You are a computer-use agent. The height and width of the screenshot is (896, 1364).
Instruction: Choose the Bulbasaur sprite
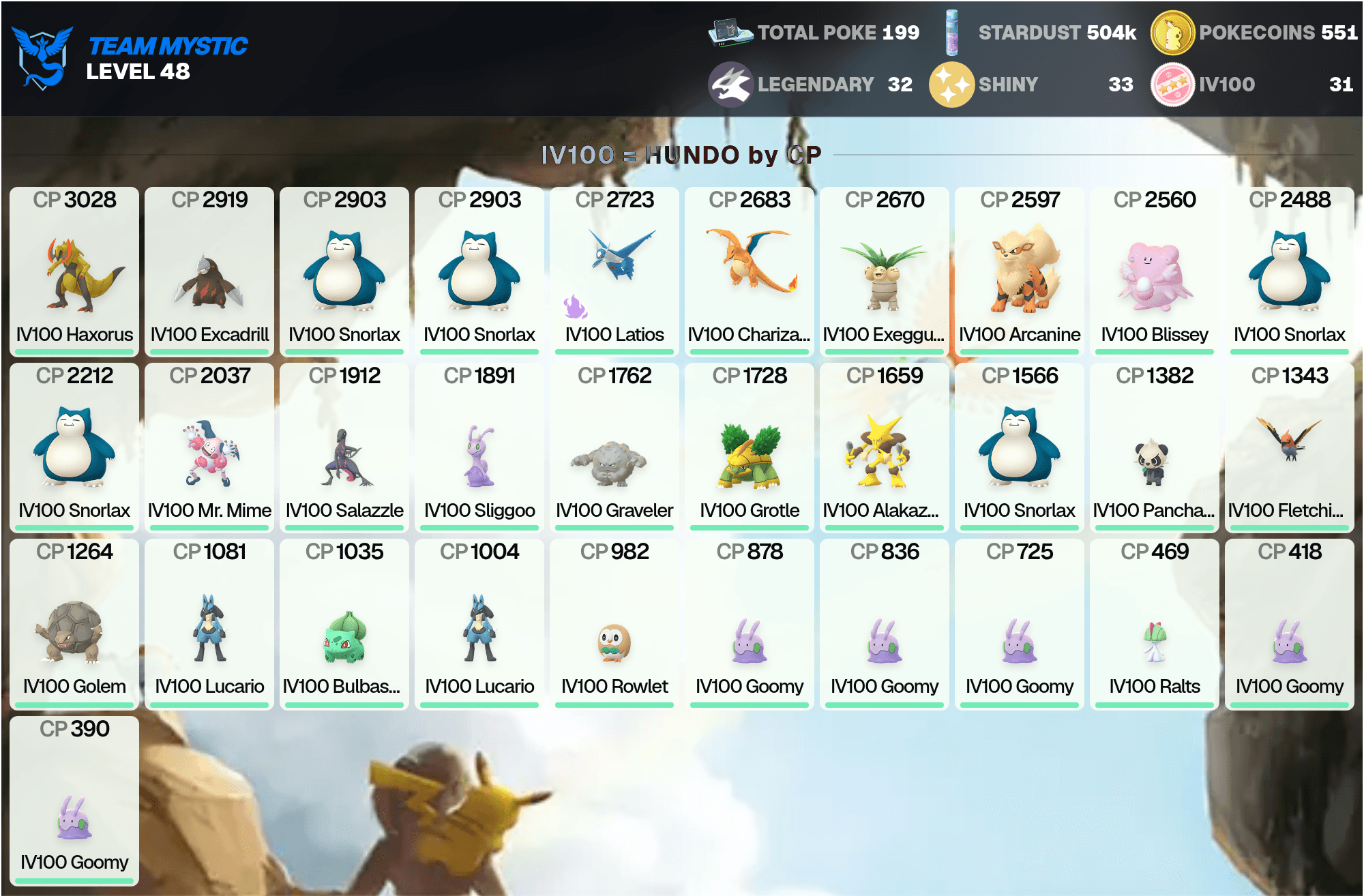[x=346, y=637]
